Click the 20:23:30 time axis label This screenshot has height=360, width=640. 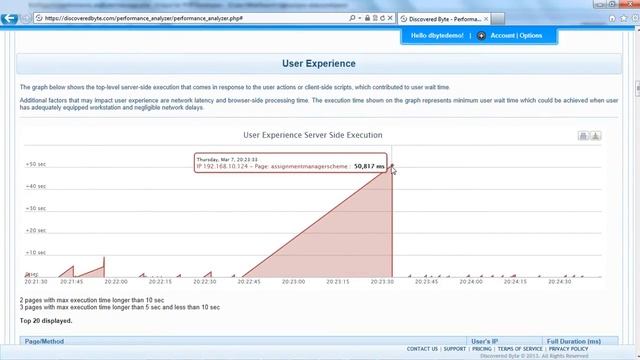coord(382,282)
